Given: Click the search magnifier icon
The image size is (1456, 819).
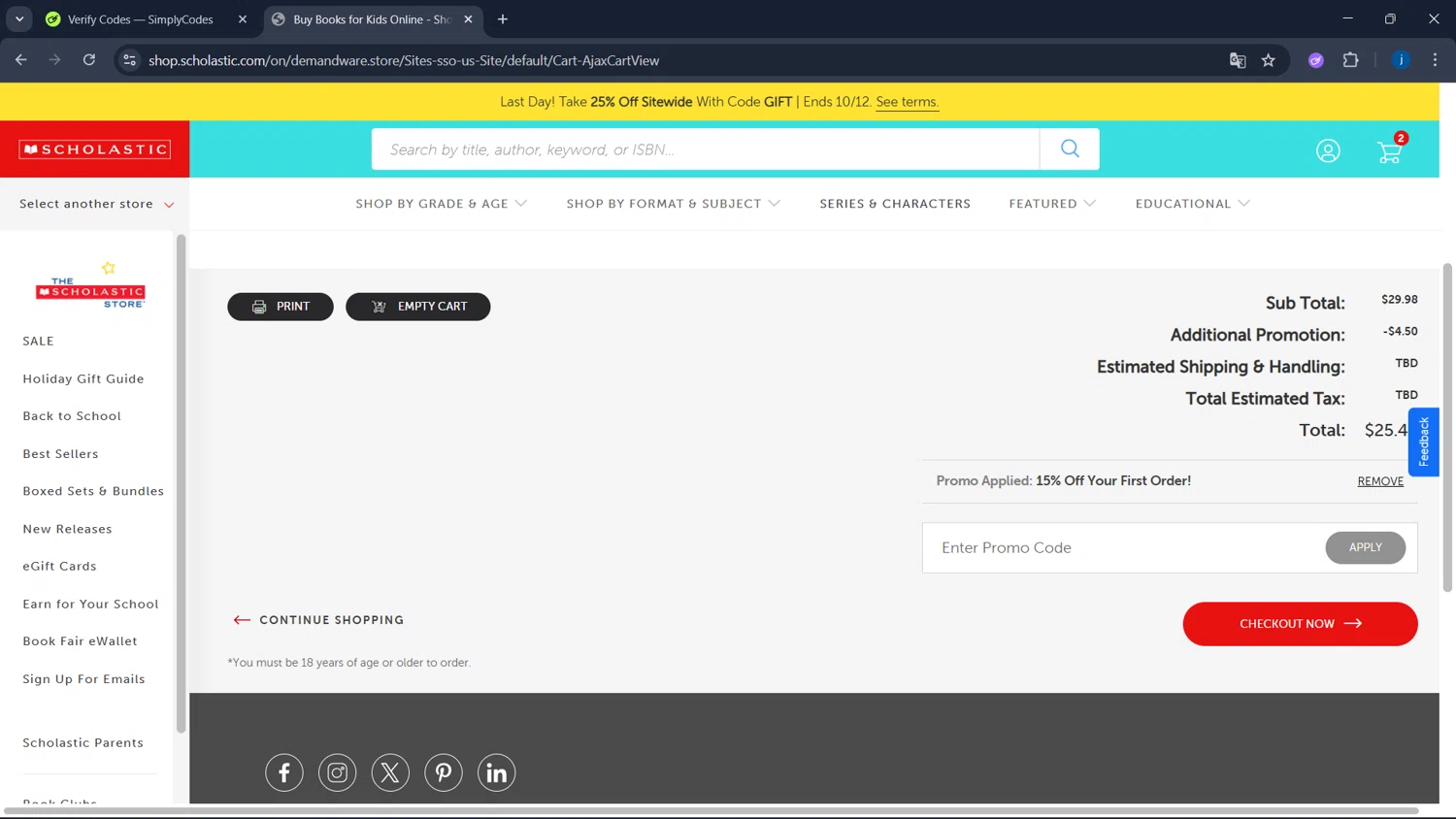Looking at the screenshot, I should (x=1070, y=148).
